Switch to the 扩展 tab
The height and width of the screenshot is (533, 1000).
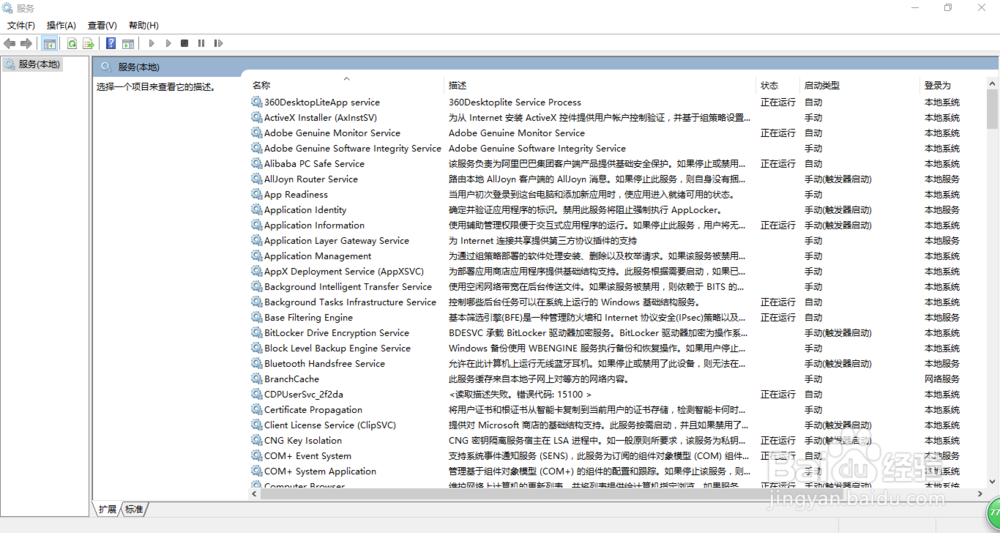(107, 509)
